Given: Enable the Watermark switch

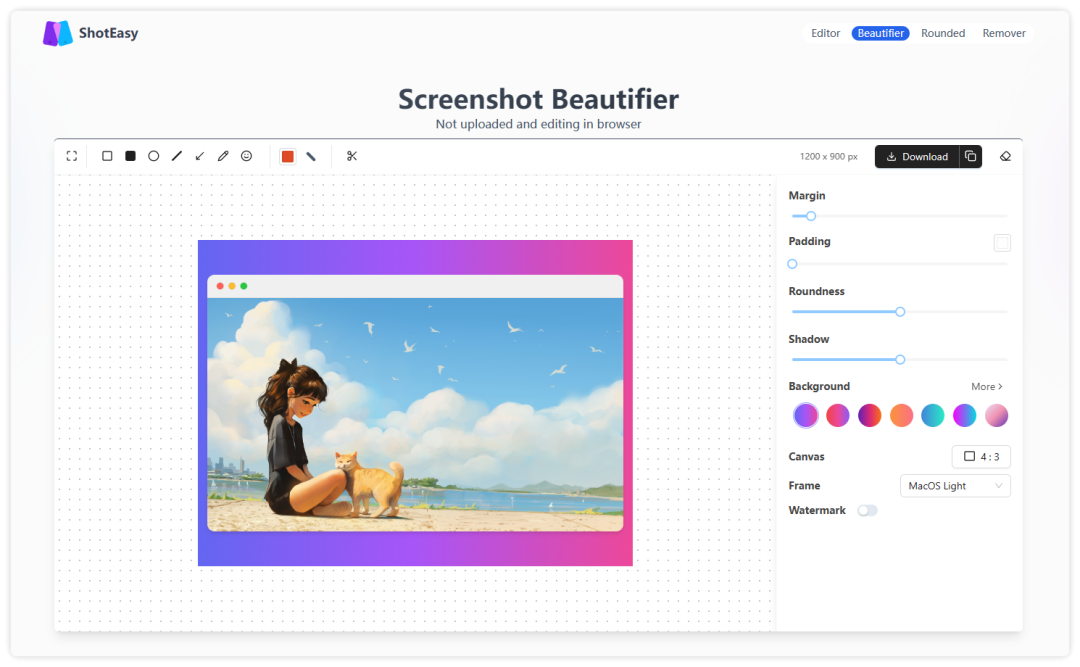Looking at the screenshot, I should click(x=867, y=510).
